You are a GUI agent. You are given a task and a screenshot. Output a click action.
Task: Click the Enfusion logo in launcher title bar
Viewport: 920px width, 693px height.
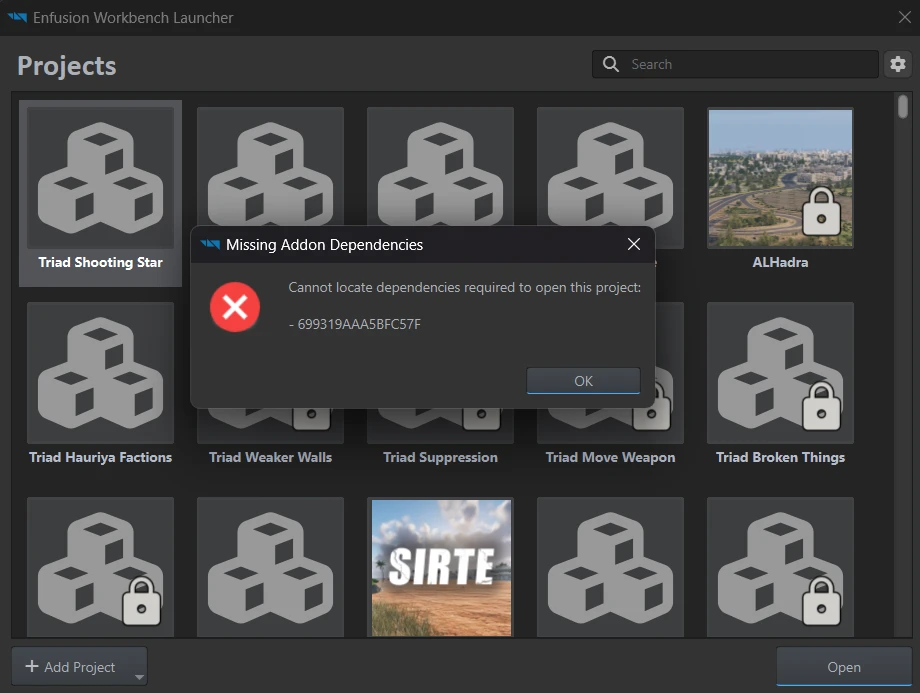coord(17,18)
